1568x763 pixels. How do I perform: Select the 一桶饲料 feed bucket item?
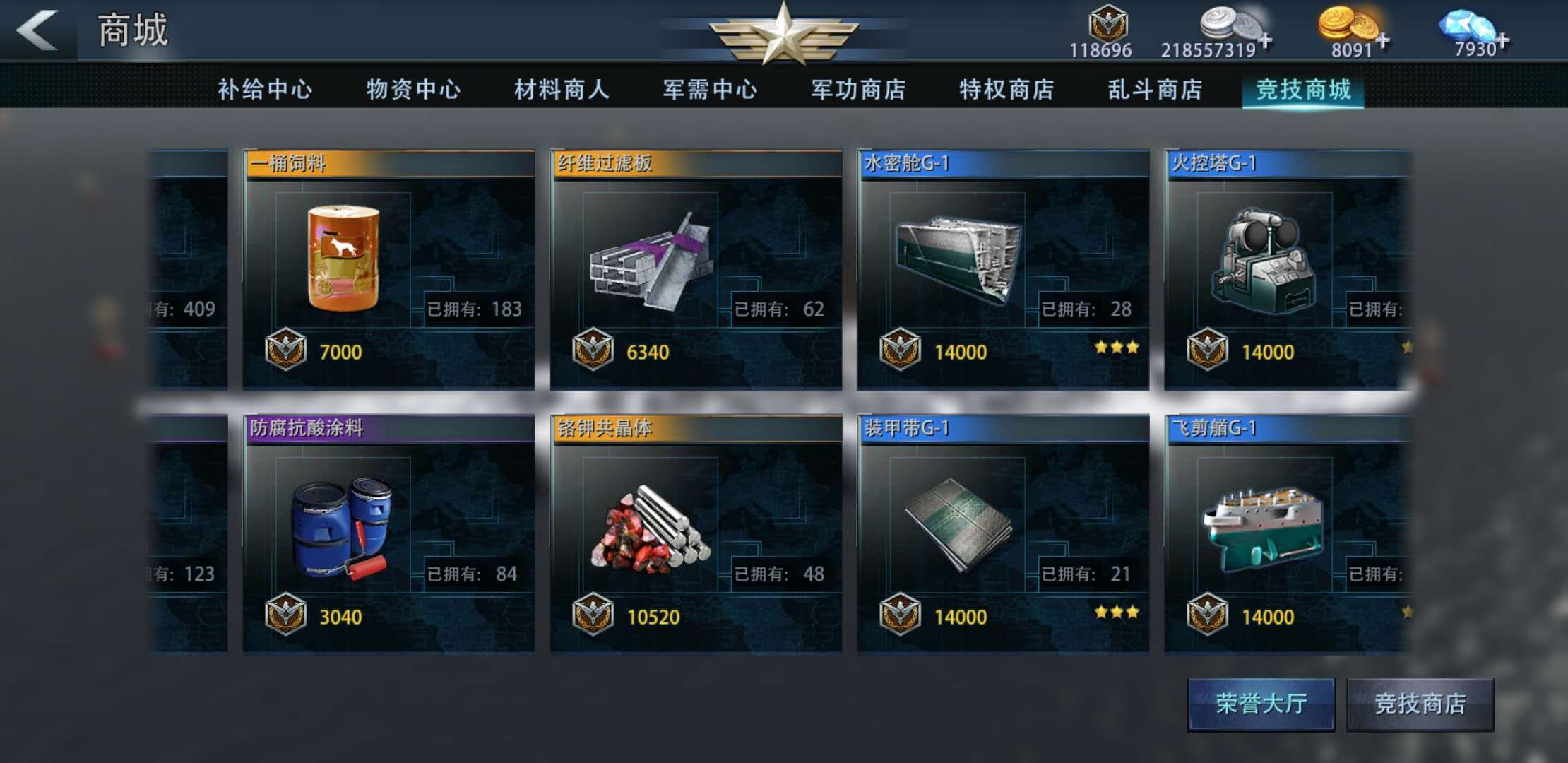[388, 269]
